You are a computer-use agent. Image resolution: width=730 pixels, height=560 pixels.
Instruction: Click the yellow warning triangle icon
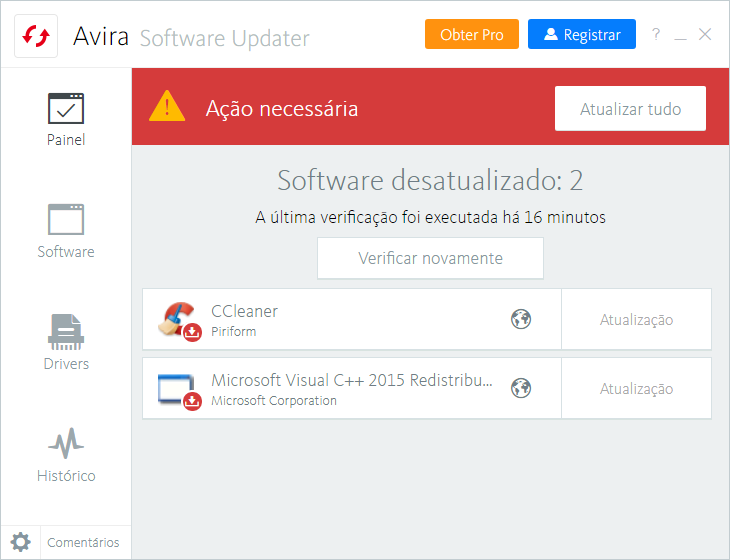coord(167,106)
